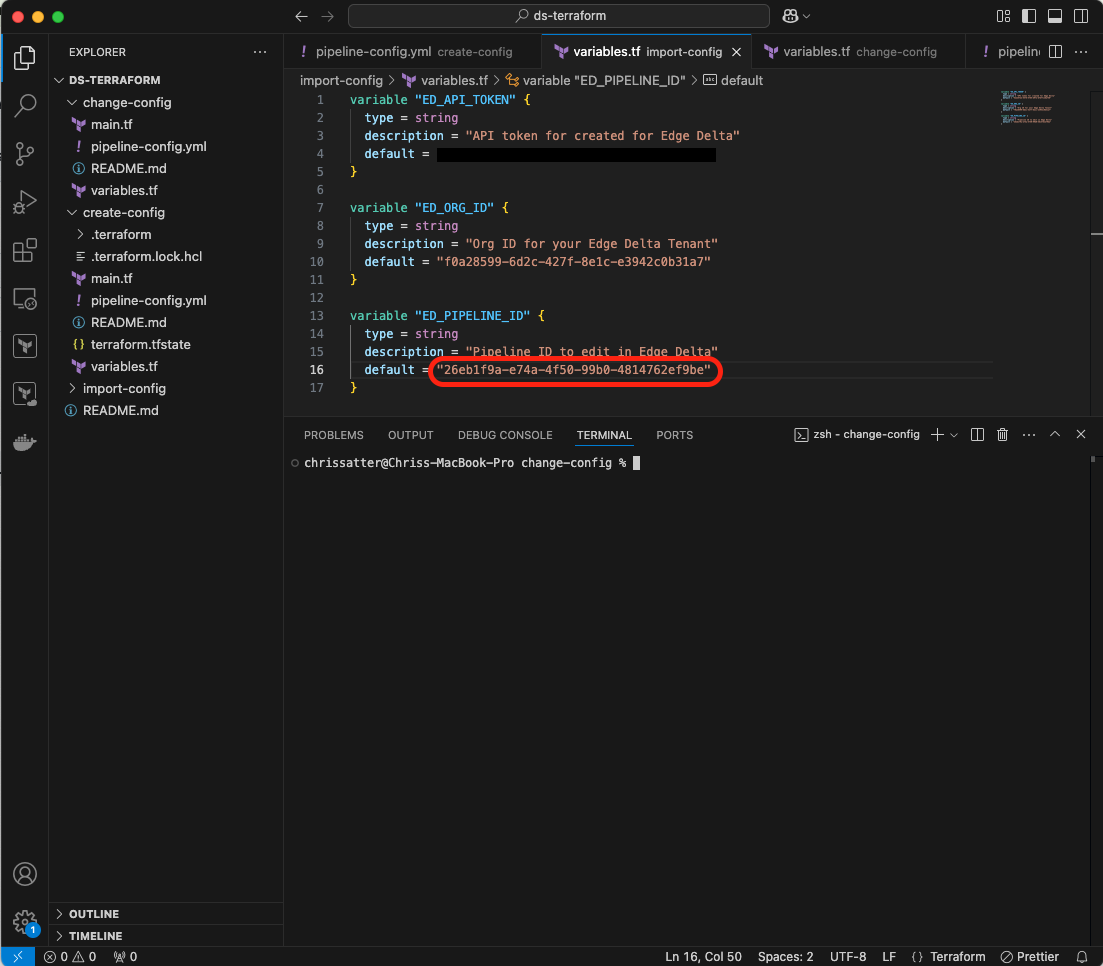Delete terminal with the trash icon
The width and height of the screenshot is (1103, 966).
(1002, 435)
